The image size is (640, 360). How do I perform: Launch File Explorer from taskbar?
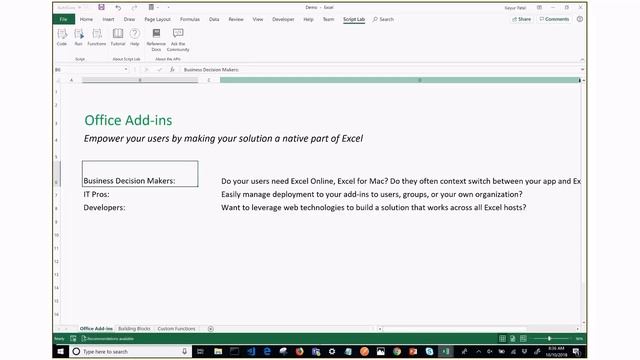tap(218, 351)
